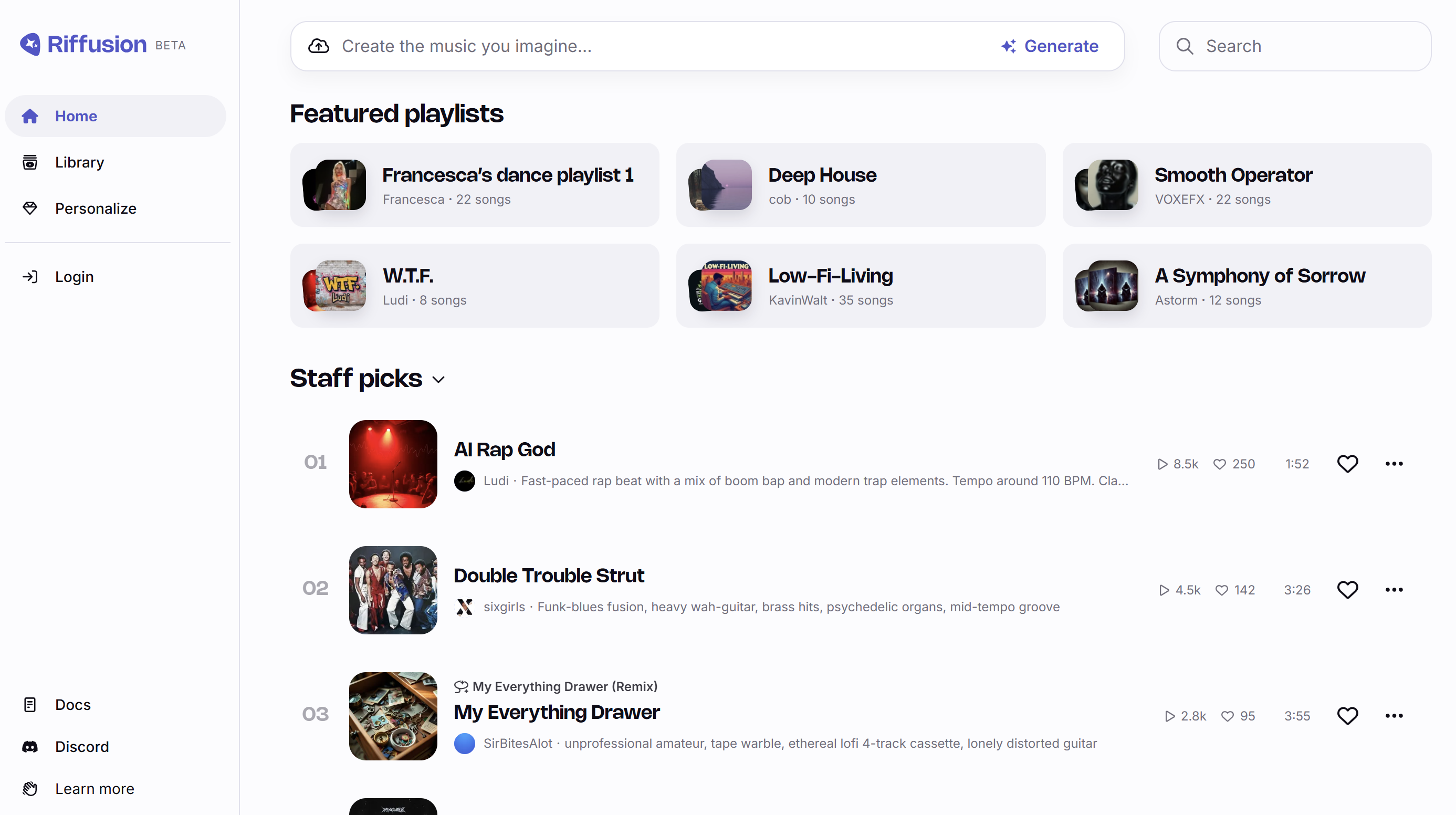Click the Docs sidebar icon

point(30,705)
